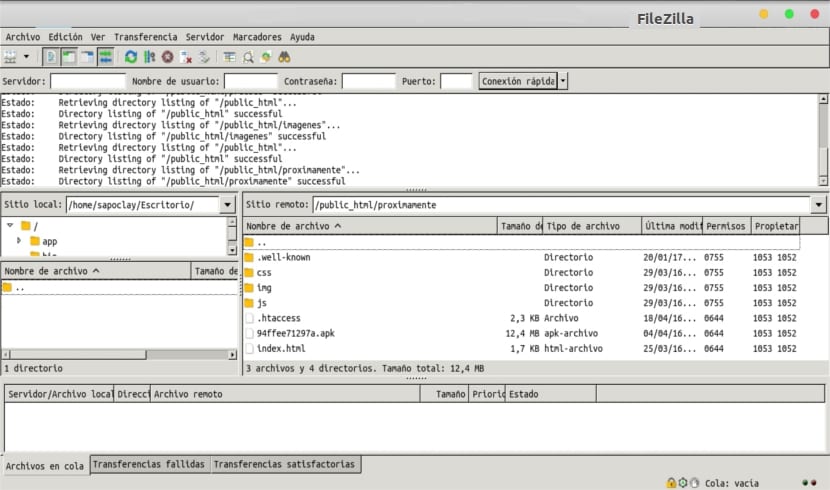The height and width of the screenshot is (490, 830).
Task: Click the Conexión rápida button
Action: (518, 81)
